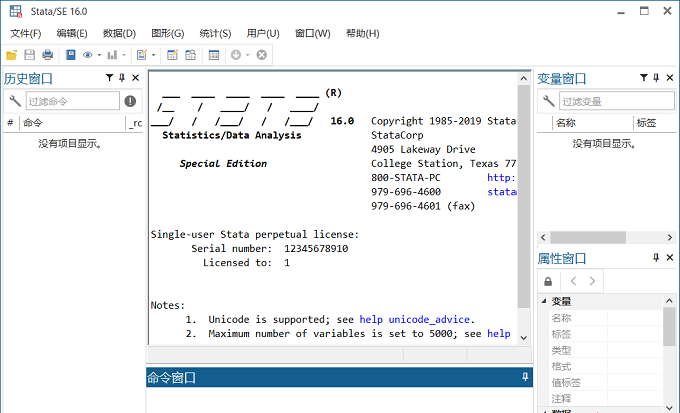This screenshot has width=680, height=413.
Task: Pin the 变量窗口 panel
Action: click(x=656, y=78)
